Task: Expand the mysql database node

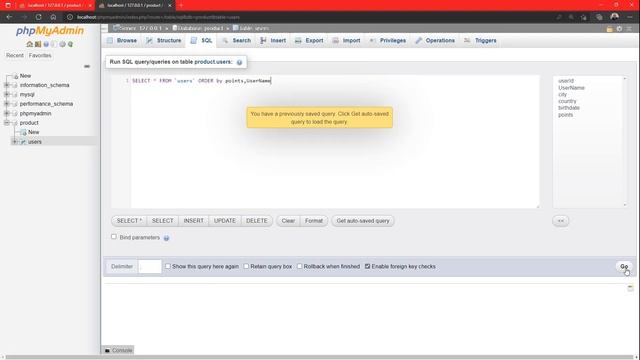Action: pyautogui.click(x=7, y=94)
